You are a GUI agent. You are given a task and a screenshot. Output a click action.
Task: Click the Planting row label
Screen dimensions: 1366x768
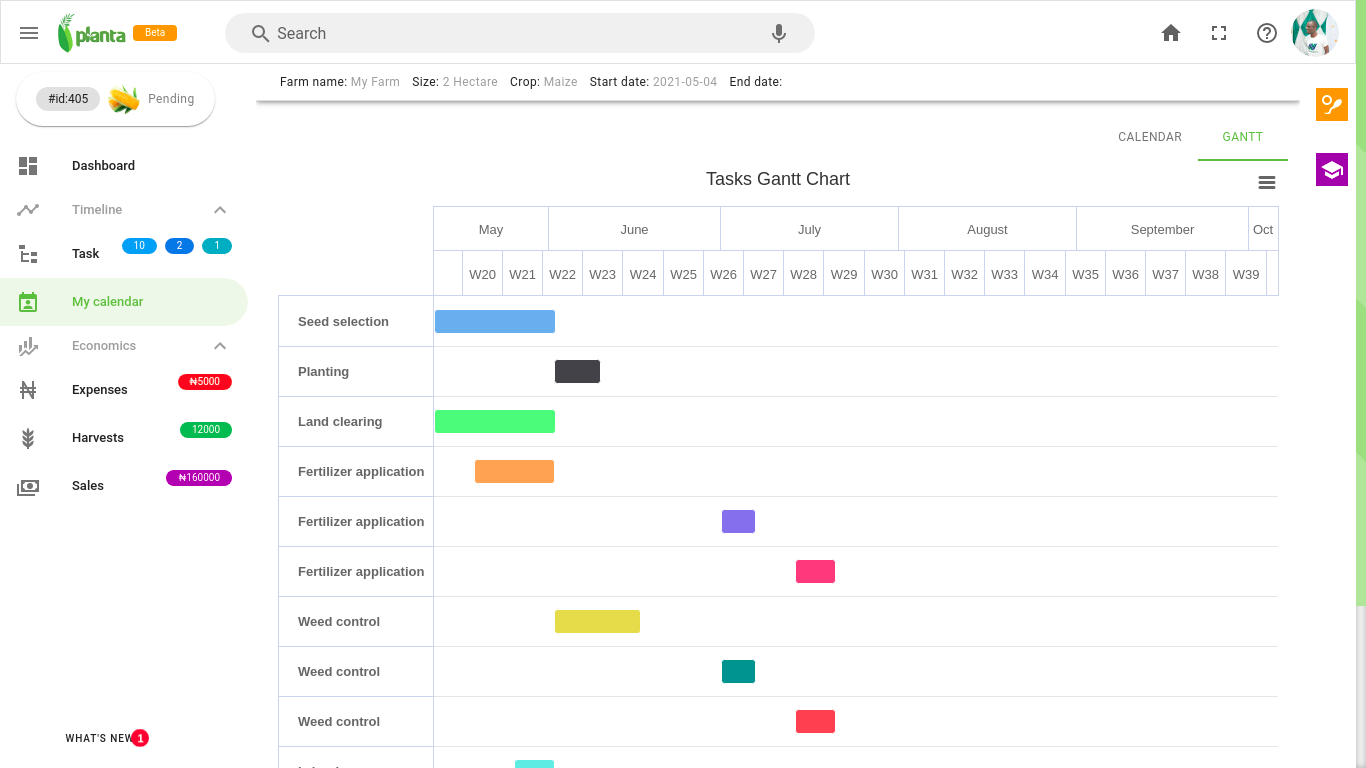tap(323, 372)
